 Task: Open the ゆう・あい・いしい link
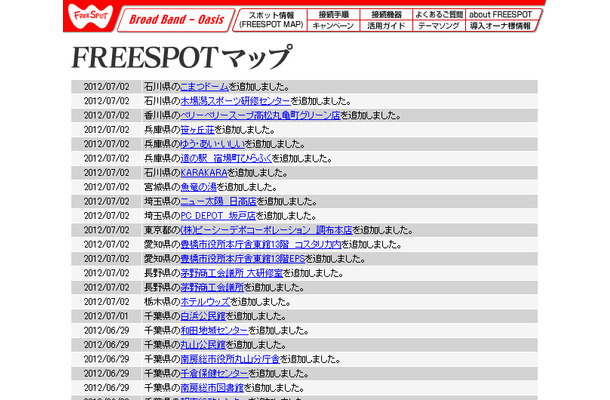coord(212,144)
